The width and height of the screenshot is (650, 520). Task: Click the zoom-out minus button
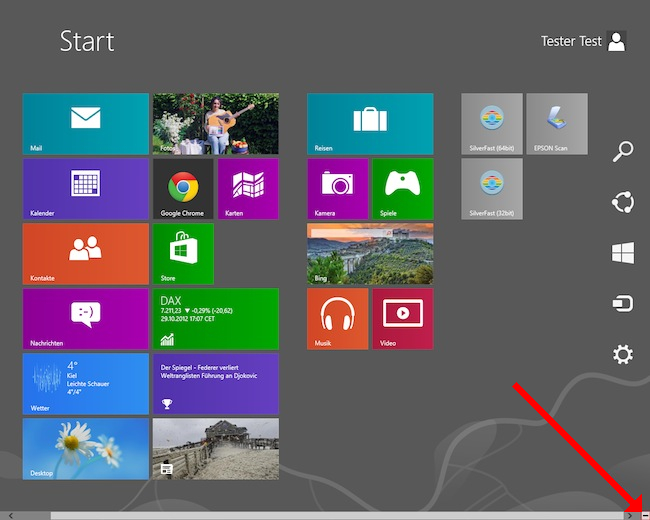click(x=643, y=515)
